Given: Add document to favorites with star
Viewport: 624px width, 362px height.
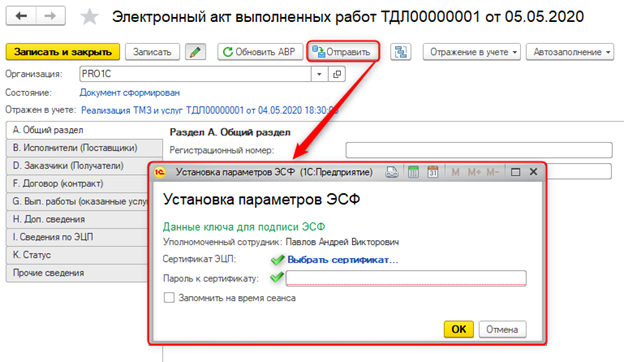Looking at the screenshot, I should coord(90,17).
